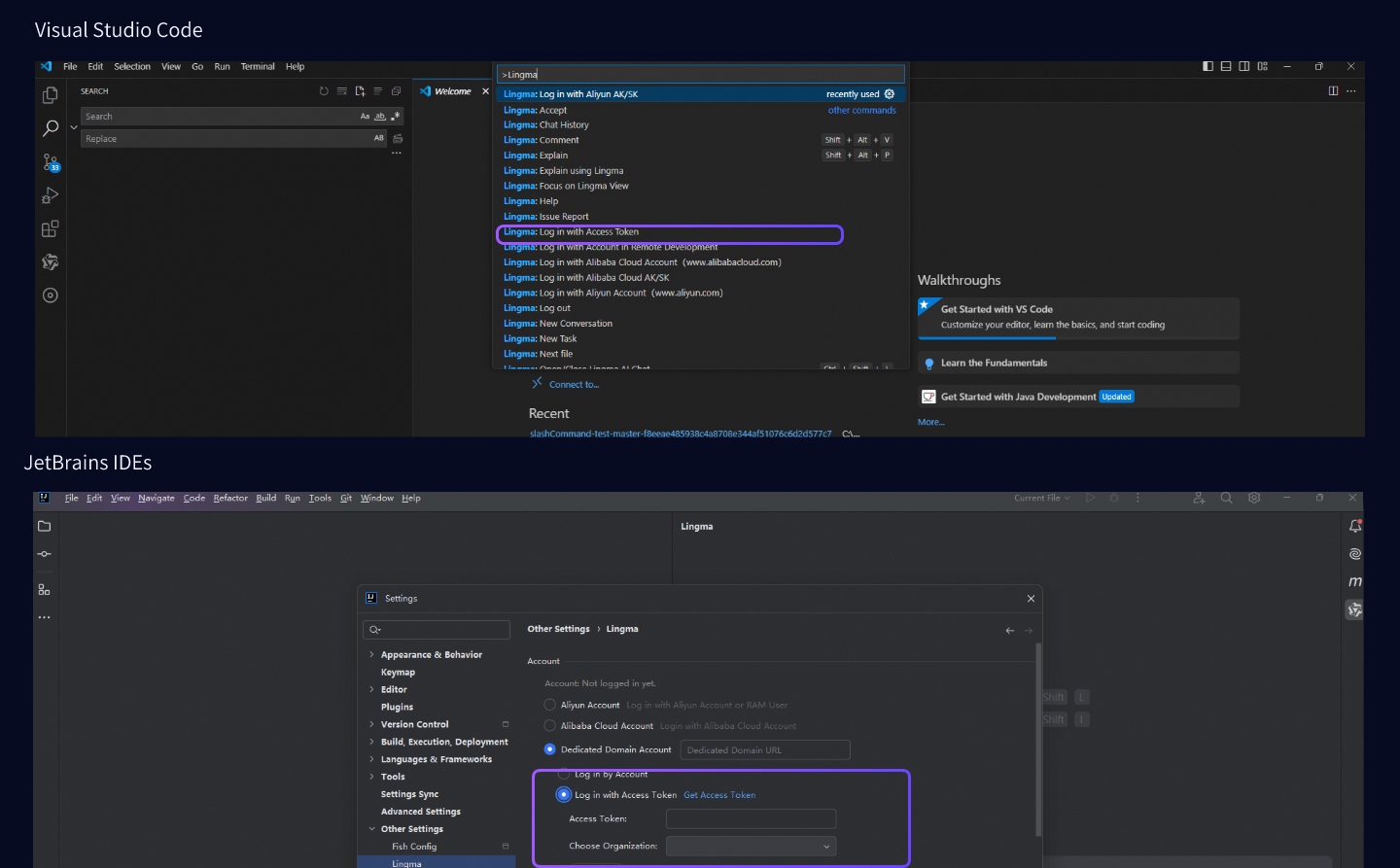Click the Connect to... link
The image size is (1400, 868).
pos(574,385)
